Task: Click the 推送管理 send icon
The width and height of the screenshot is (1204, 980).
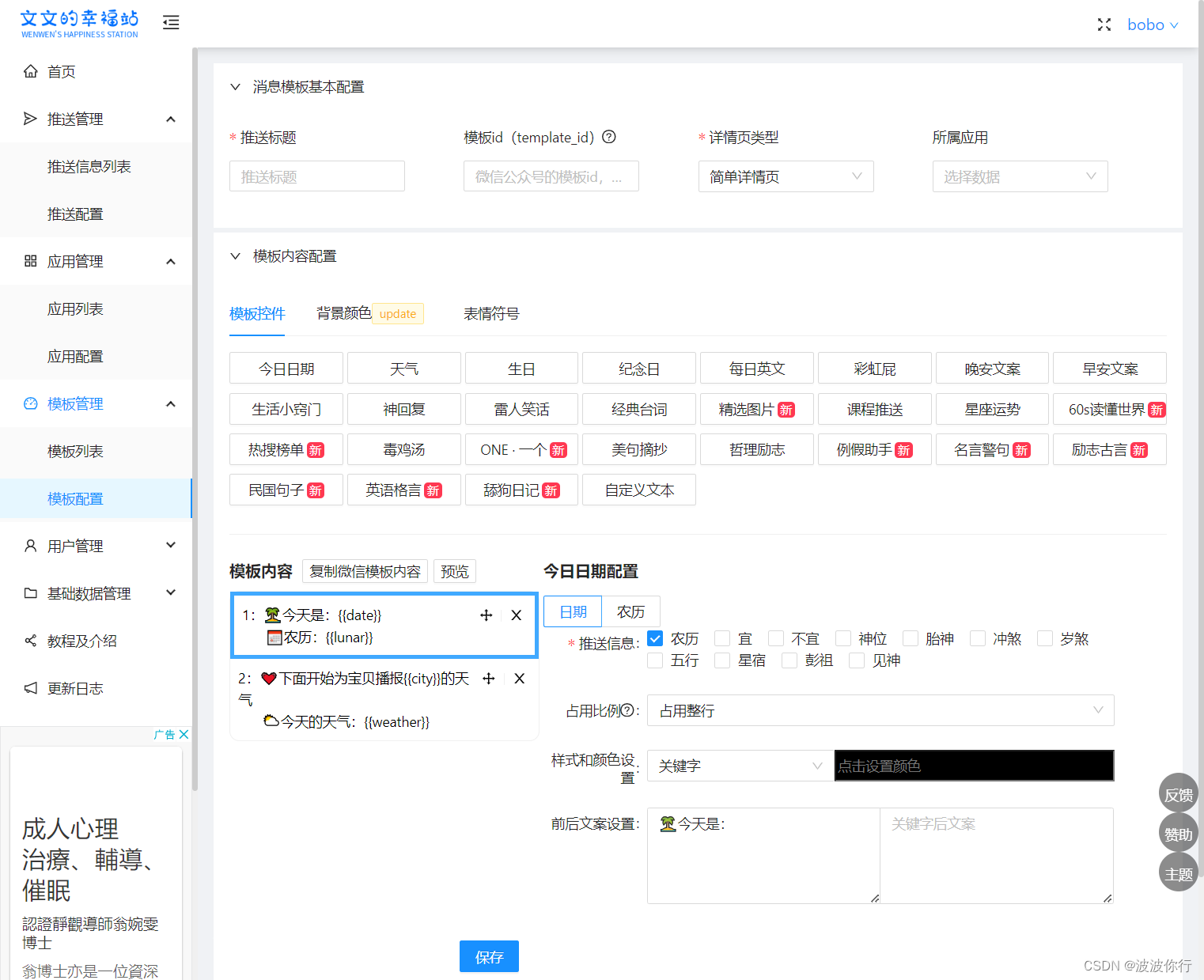Action: (30, 119)
